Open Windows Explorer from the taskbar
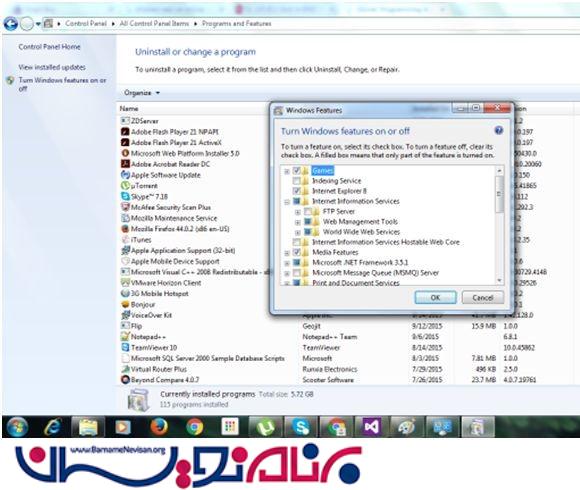 pyautogui.click(x=88, y=427)
